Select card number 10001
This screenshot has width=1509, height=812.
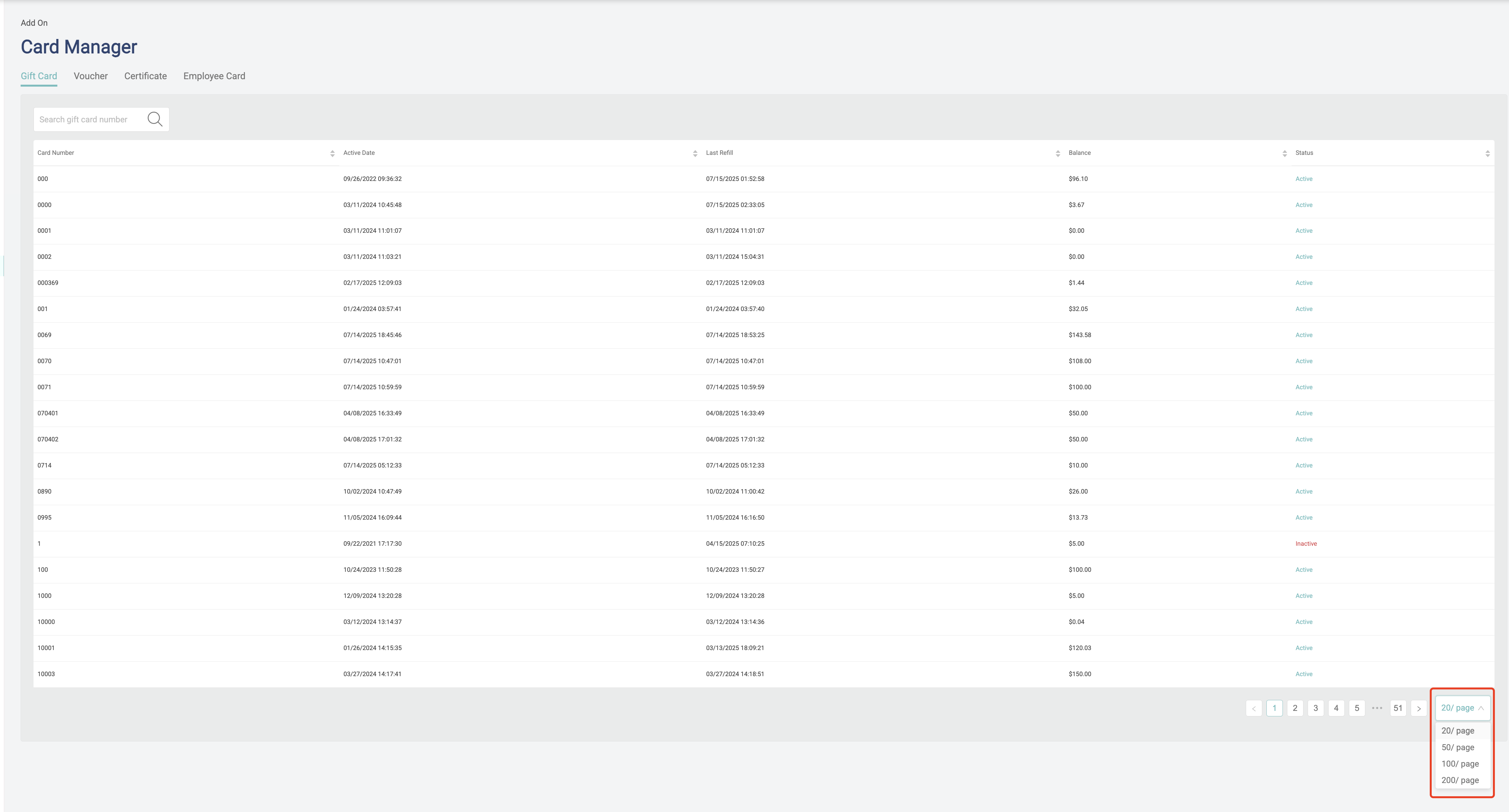coord(46,647)
